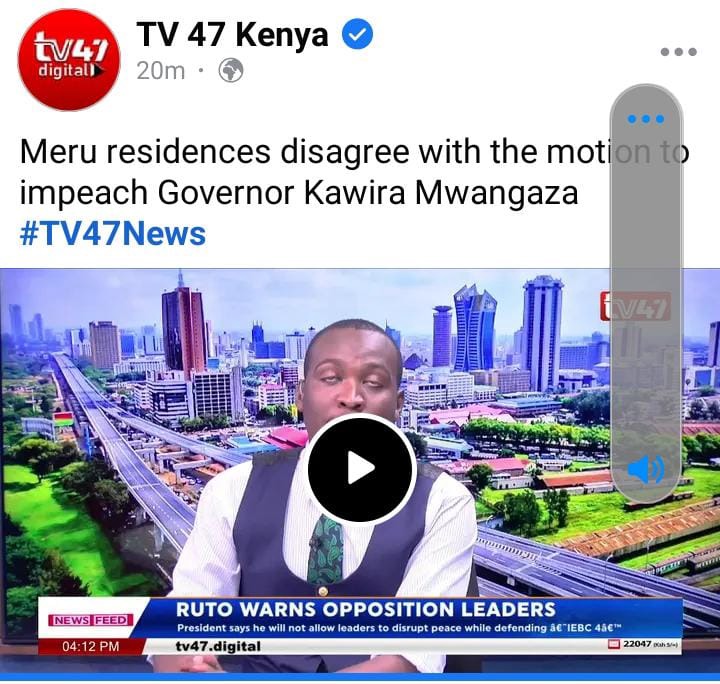
Task: Open the TV47 digital profile picture
Action: (x=69, y=61)
